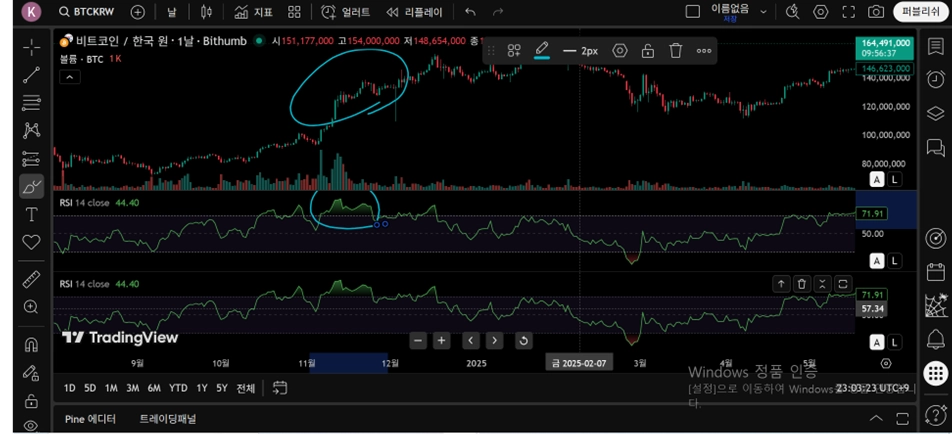The height and width of the screenshot is (434, 952).
Task: Open the go to date calendar
Action: (x=280, y=388)
